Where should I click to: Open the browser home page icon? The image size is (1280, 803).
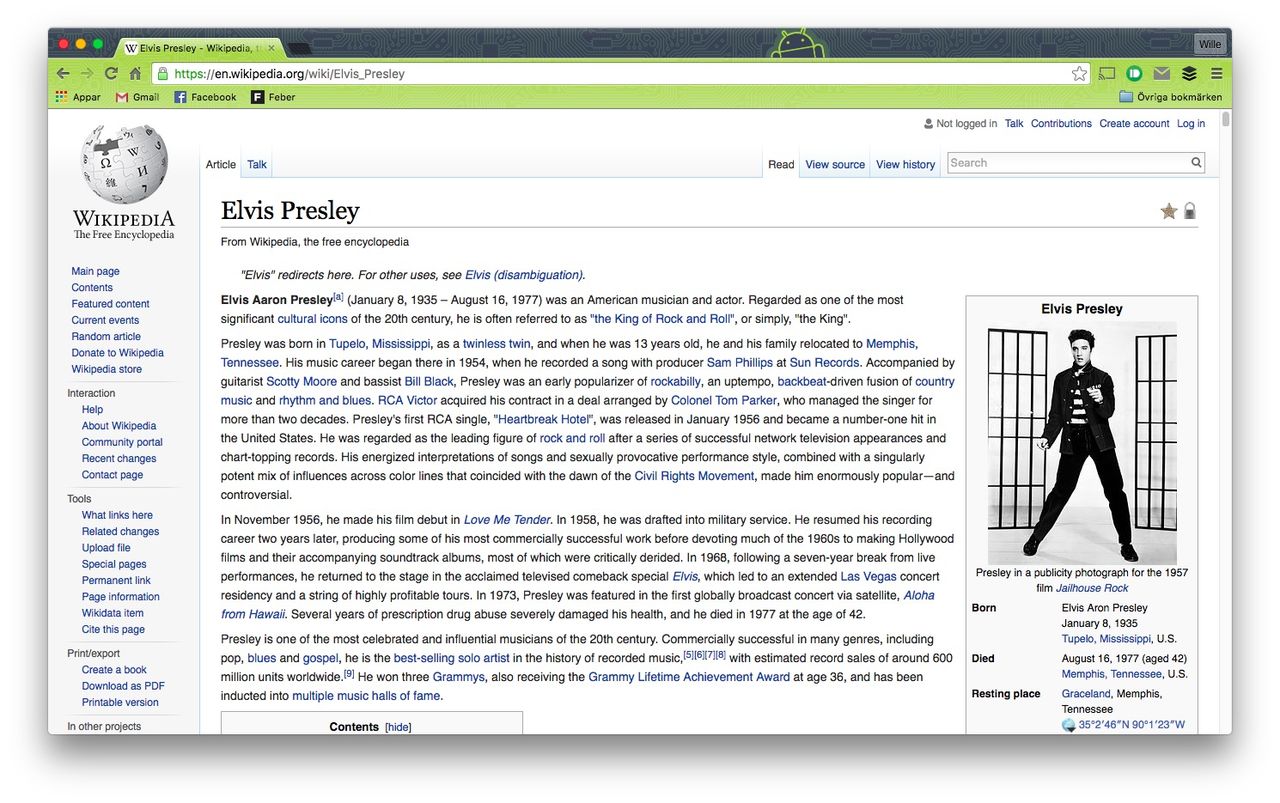coord(135,73)
